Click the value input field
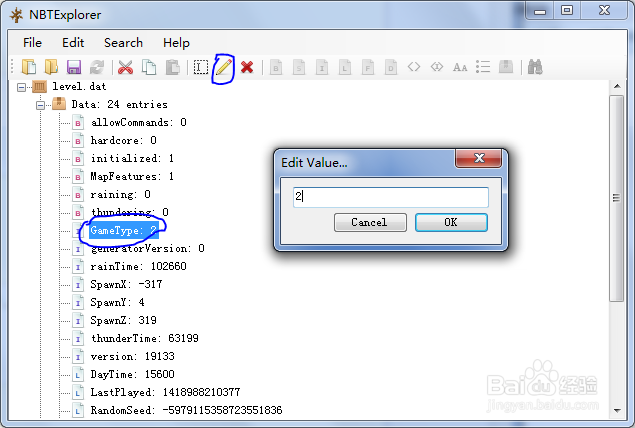The width and height of the screenshot is (635, 428). click(391, 197)
